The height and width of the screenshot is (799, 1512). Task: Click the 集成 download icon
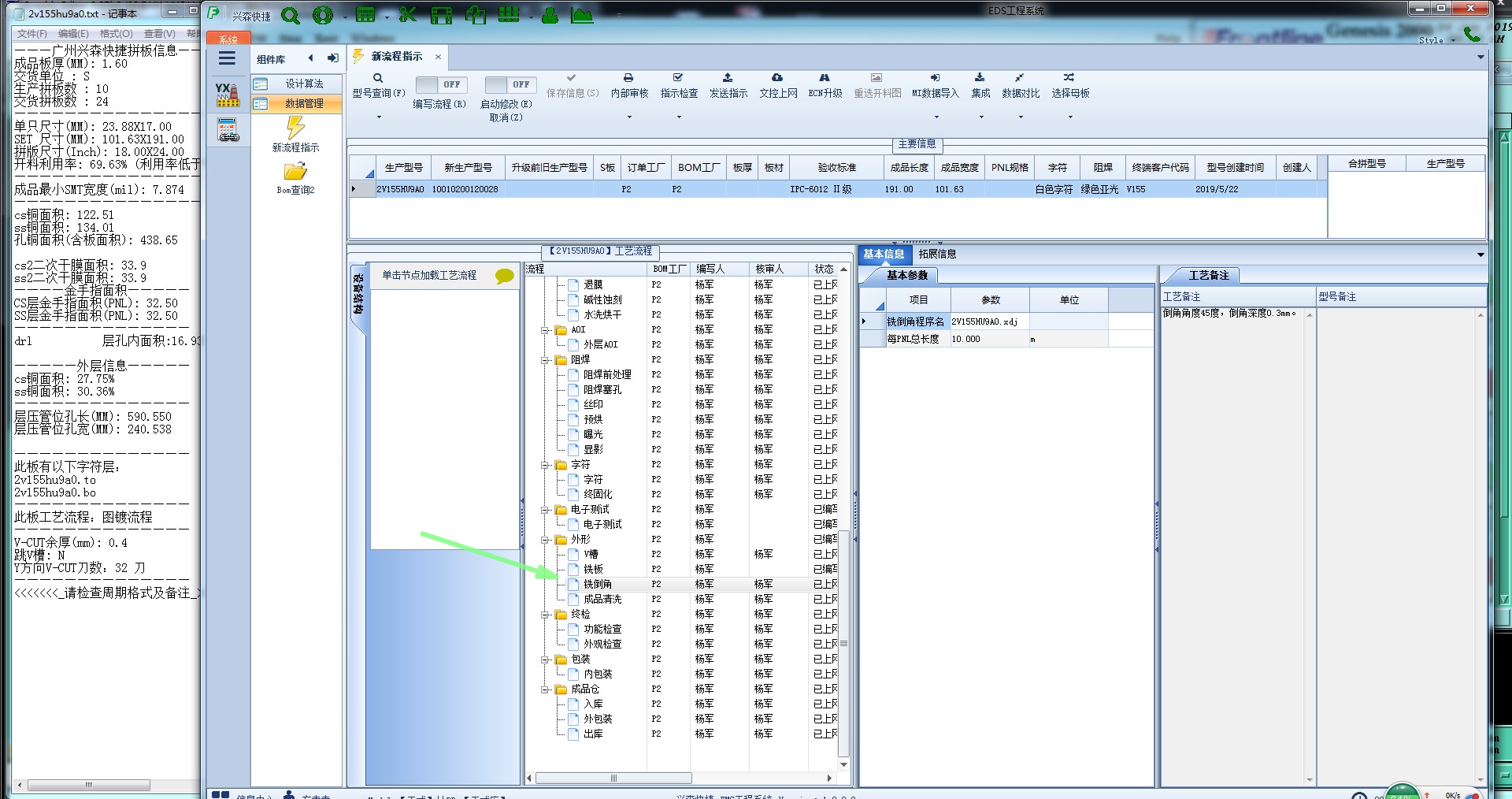coord(980,78)
